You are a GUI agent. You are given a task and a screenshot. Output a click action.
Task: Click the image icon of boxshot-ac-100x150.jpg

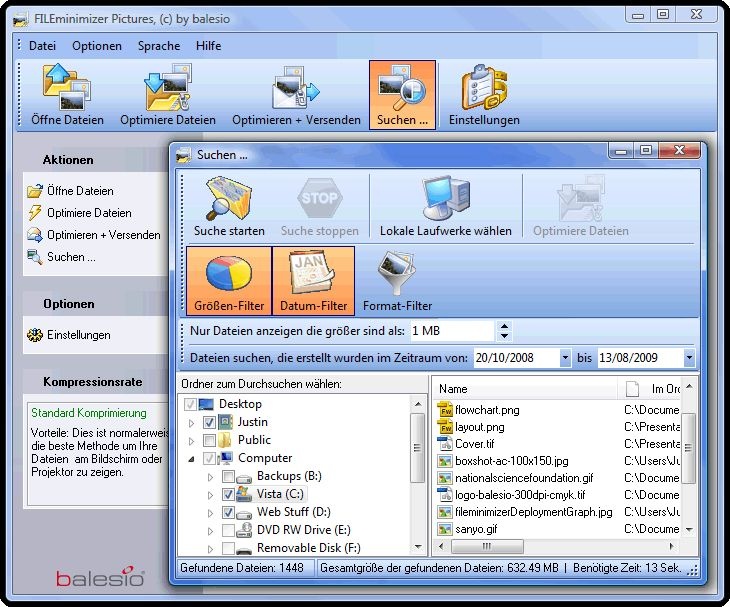(445, 461)
